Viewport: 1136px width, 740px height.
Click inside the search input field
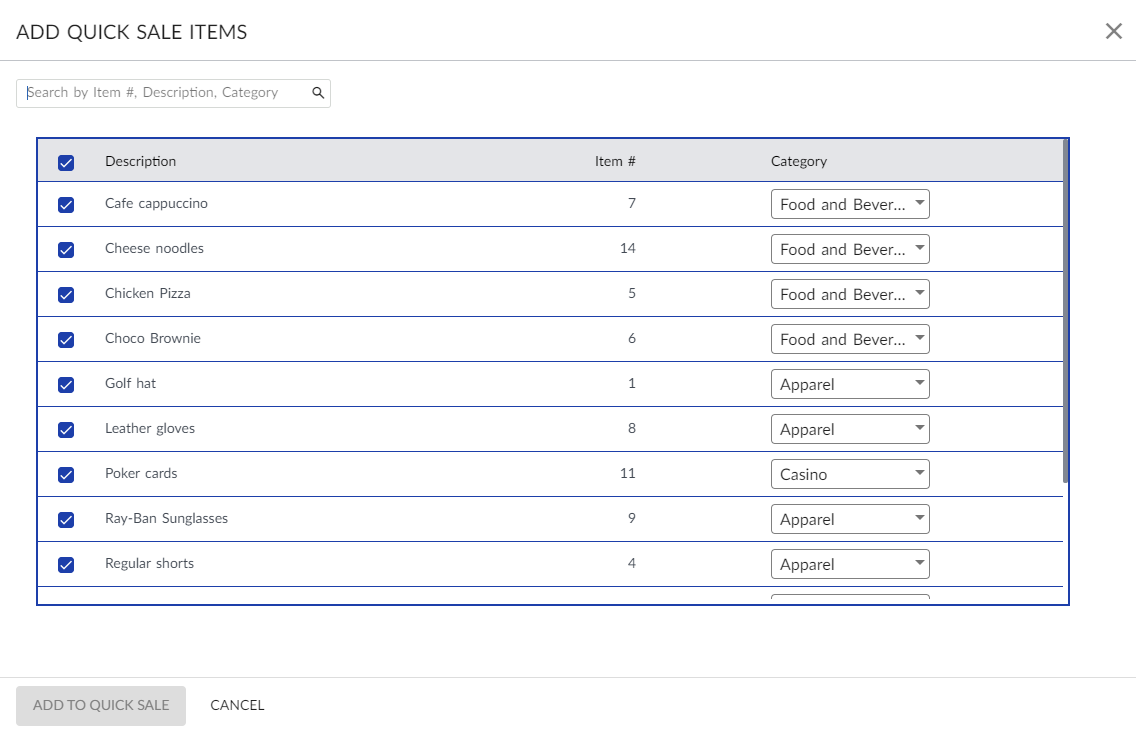(160, 92)
